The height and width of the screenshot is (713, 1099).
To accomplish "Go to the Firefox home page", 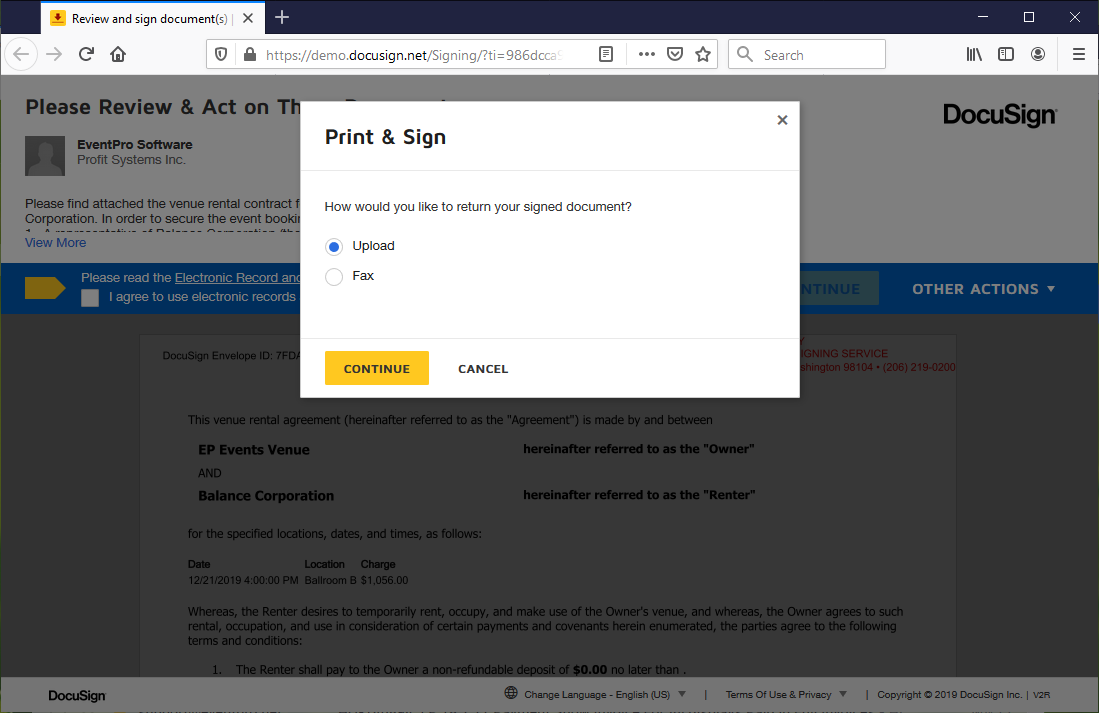I will tap(118, 54).
